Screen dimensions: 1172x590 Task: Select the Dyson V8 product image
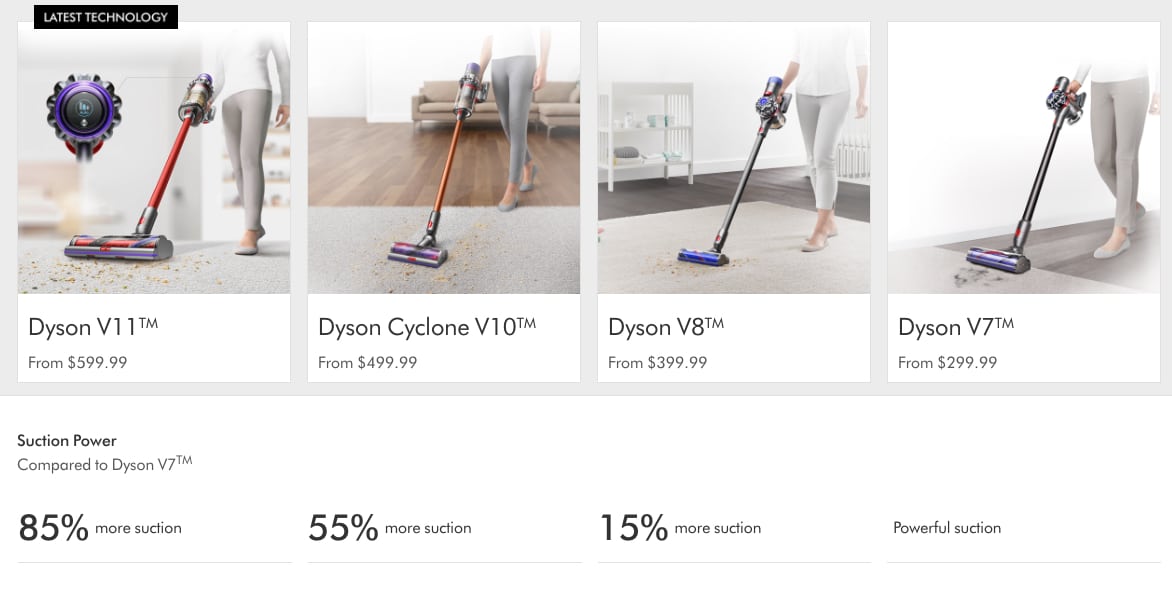click(x=733, y=158)
